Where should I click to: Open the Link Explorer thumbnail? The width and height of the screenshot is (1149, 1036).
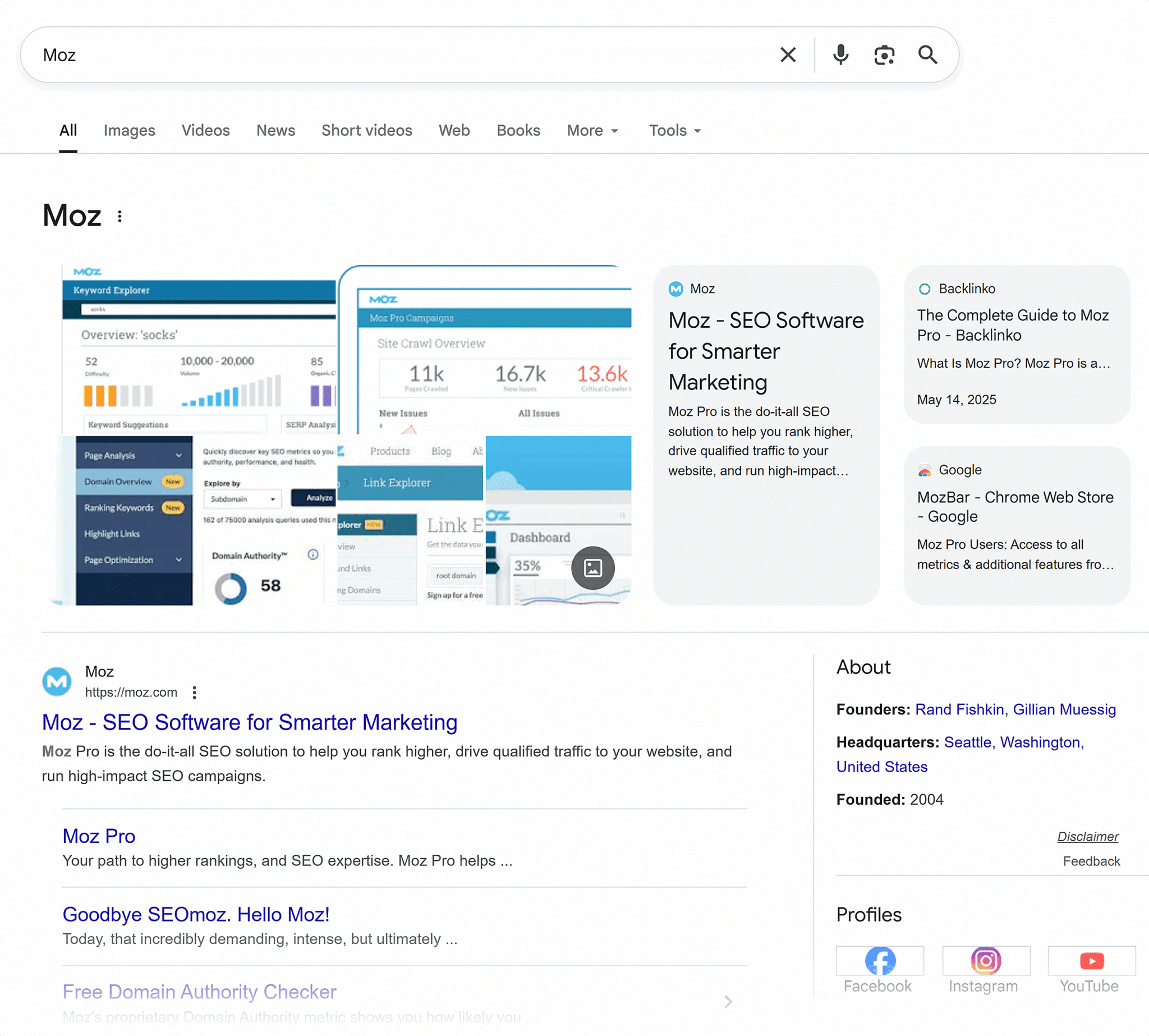[410, 520]
